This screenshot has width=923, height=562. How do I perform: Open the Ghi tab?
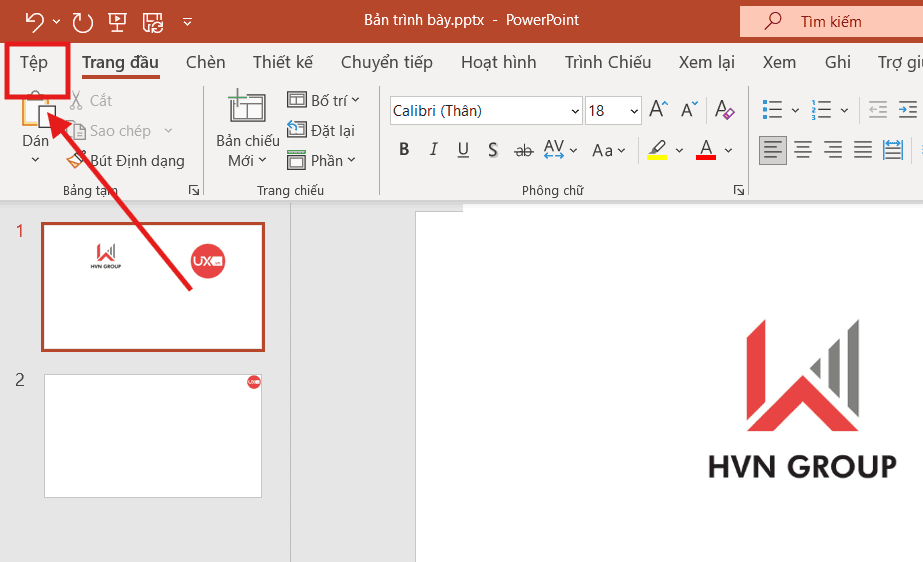[838, 62]
